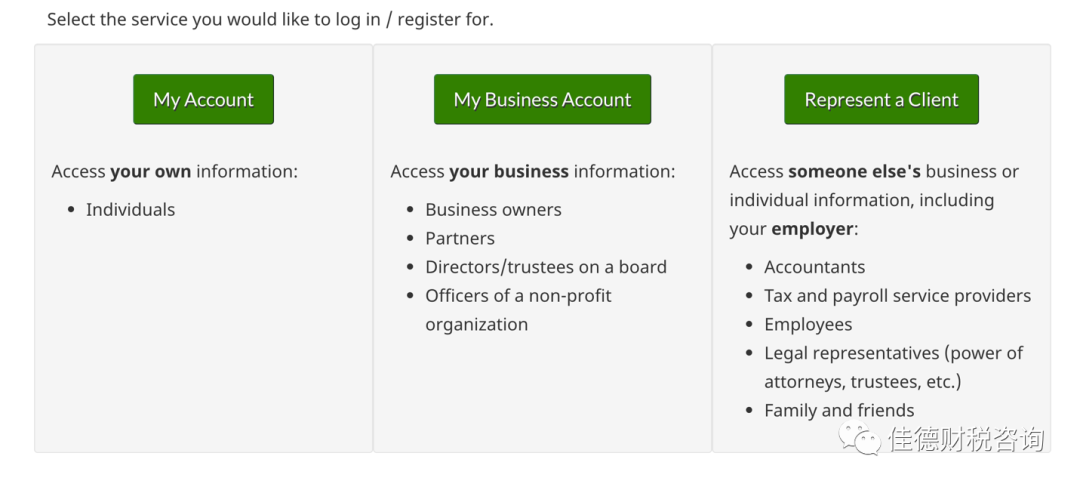The height and width of the screenshot is (487, 1080).
Task: Select the Represent a Client button
Action: point(881,100)
